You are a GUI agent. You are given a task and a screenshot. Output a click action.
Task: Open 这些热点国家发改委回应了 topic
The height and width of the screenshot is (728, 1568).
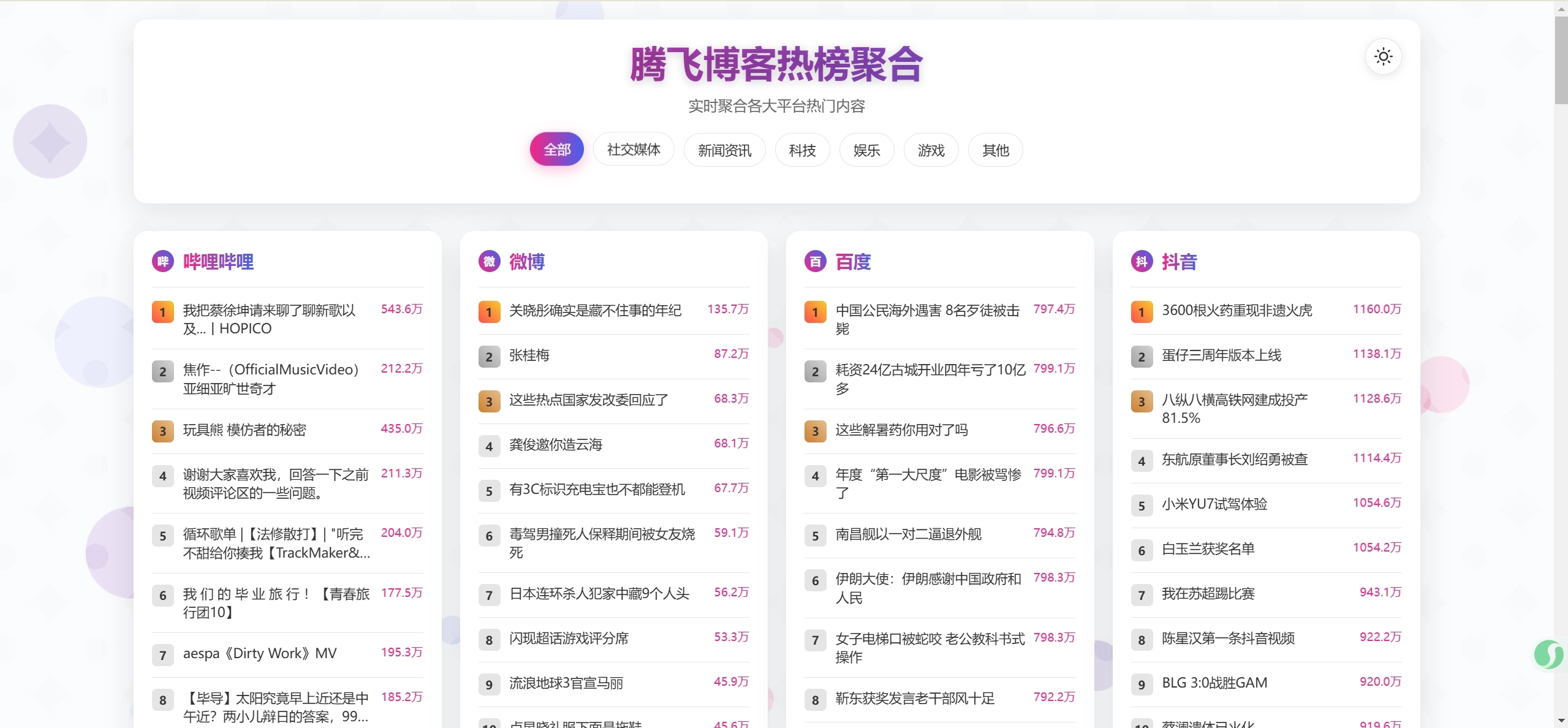point(613,401)
